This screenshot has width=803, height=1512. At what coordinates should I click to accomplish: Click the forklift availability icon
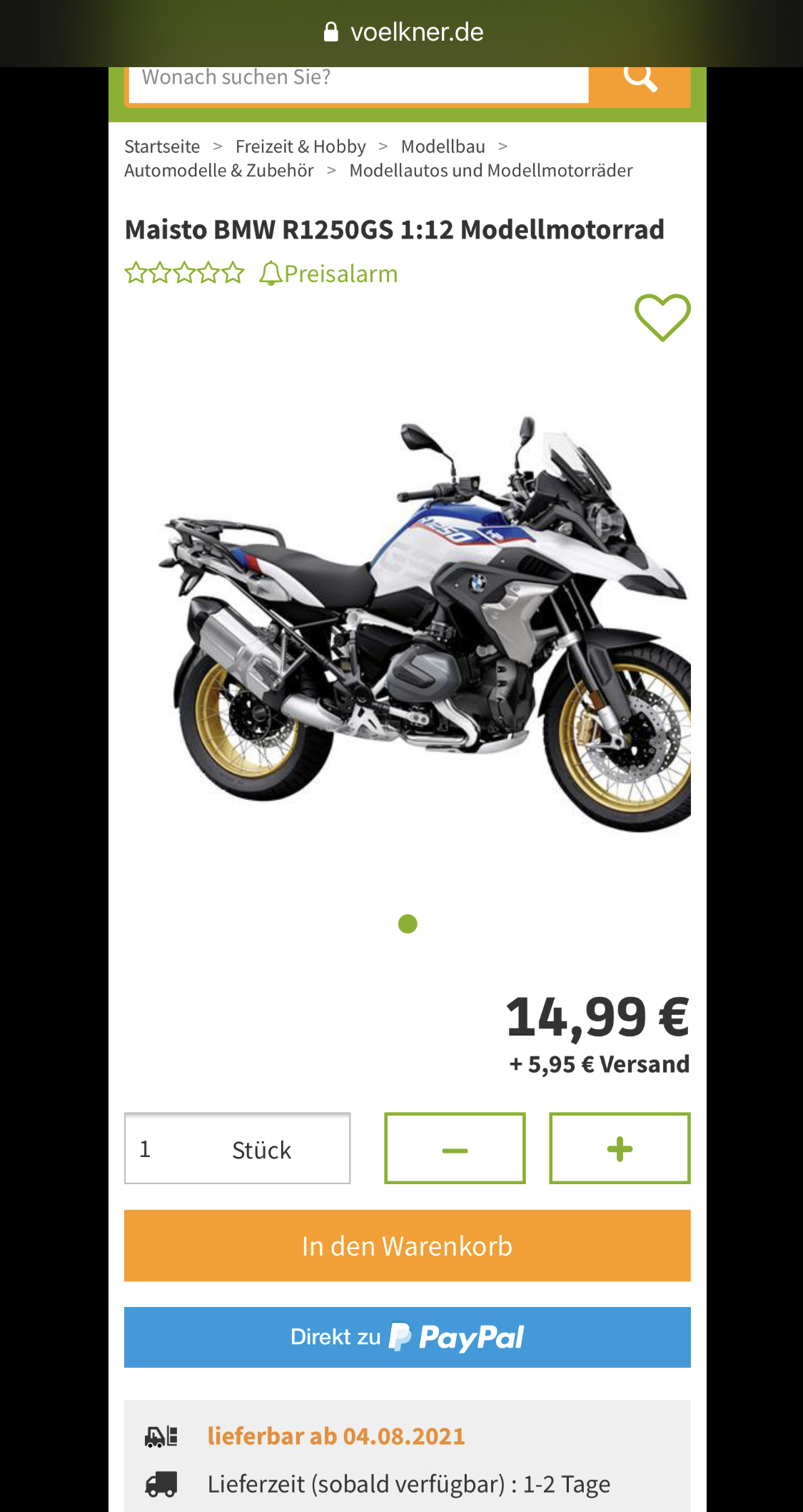(x=161, y=1436)
